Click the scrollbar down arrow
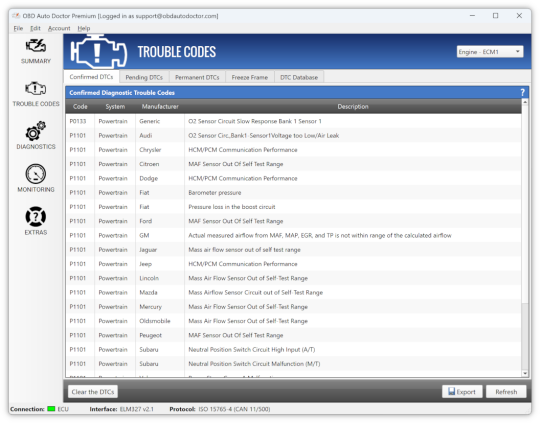540x423 pixels. (x=525, y=373)
